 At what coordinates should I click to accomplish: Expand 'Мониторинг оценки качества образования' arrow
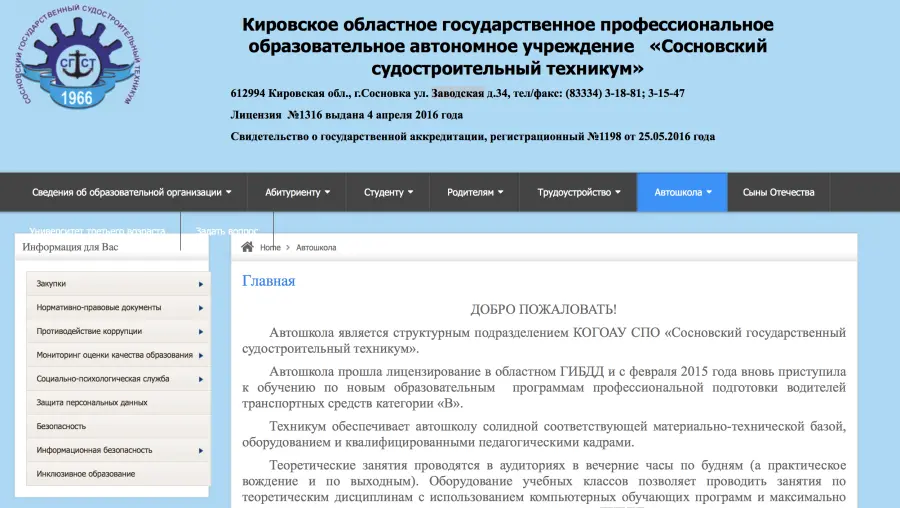click(x=201, y=355)
